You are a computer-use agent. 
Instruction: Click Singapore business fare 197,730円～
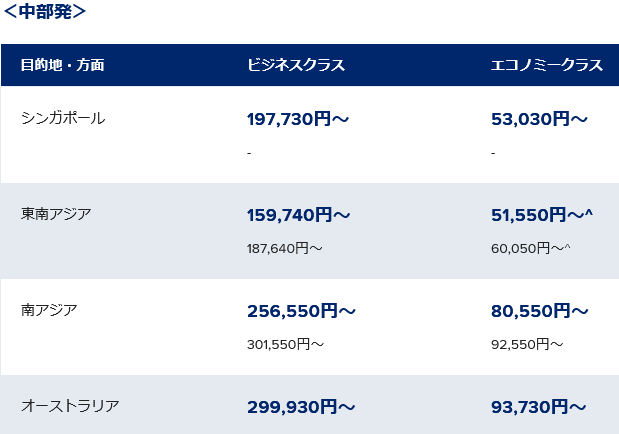298,120
